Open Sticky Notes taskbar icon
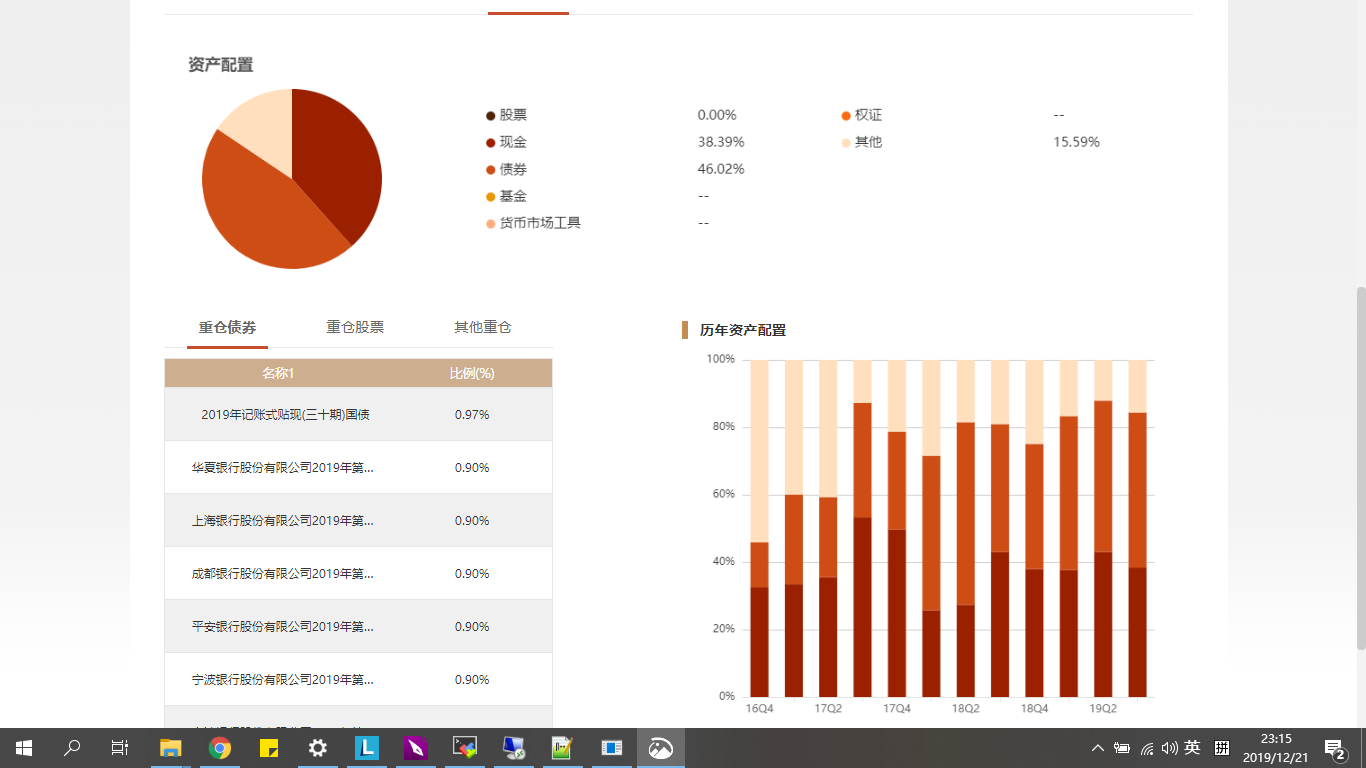Image resolution: width=1366 pixels, height=768 pixels. [x=269, y=748]
